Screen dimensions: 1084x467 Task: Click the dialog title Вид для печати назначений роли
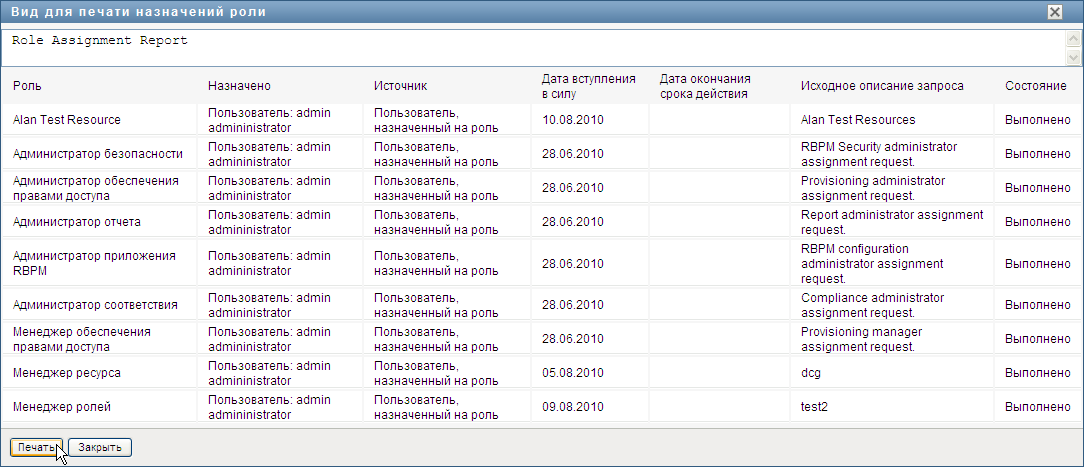click(138, 12)
